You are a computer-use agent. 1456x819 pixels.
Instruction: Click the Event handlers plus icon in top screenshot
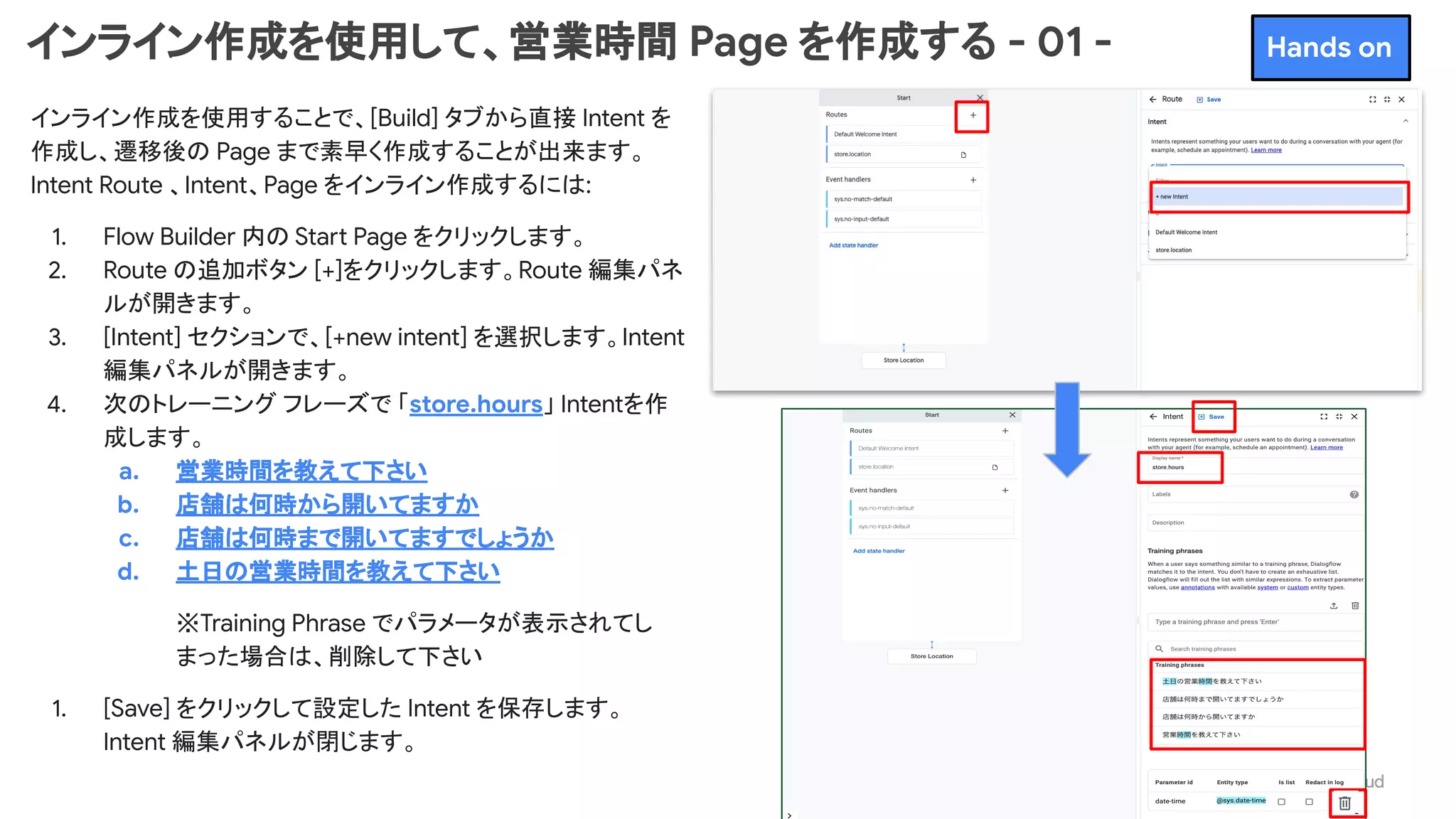973,180
